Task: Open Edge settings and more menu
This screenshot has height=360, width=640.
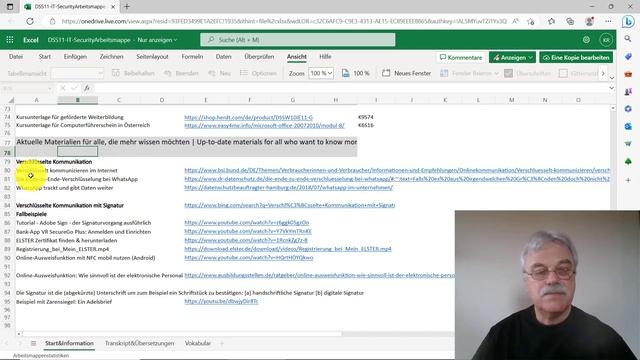Action: click(608, 21)
